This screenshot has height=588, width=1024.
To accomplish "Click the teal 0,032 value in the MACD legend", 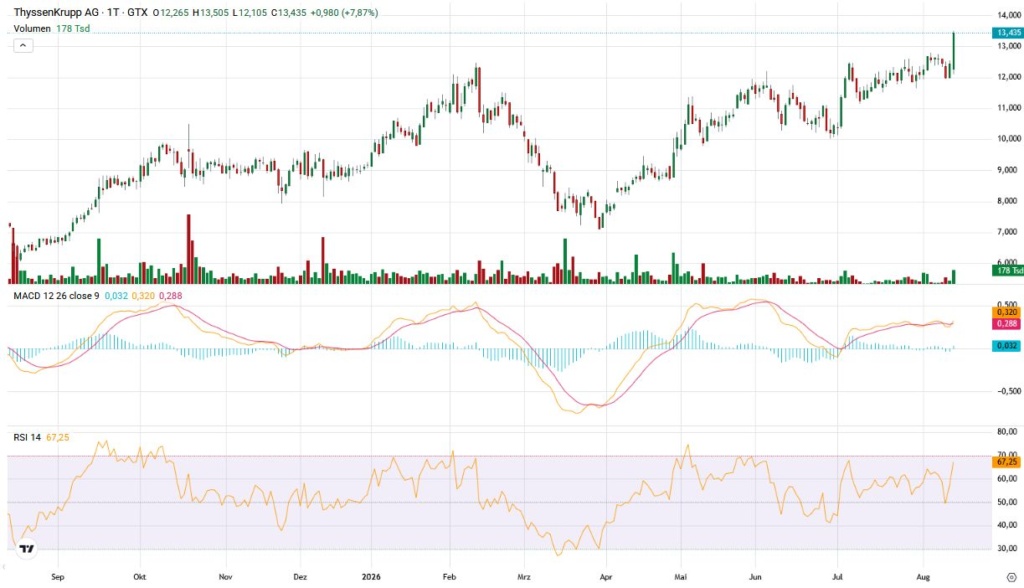I will tap(116, 296).
